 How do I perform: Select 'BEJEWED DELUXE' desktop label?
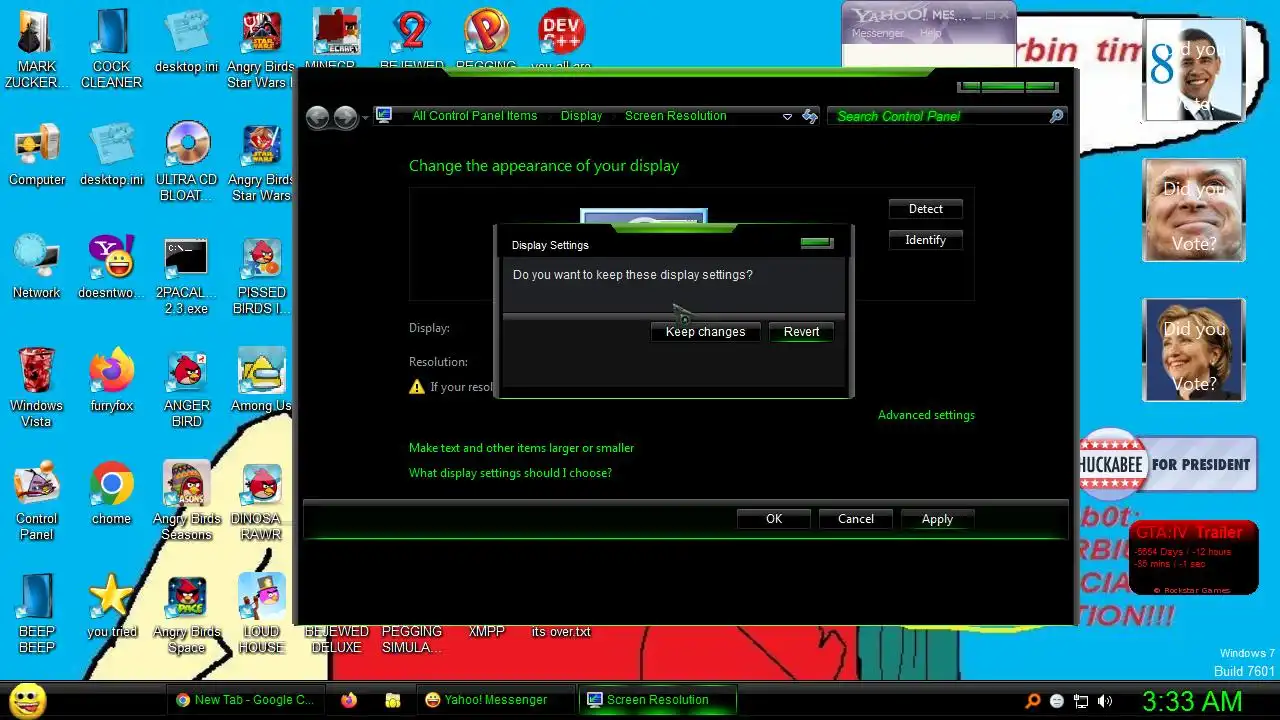tap(336, 639)
